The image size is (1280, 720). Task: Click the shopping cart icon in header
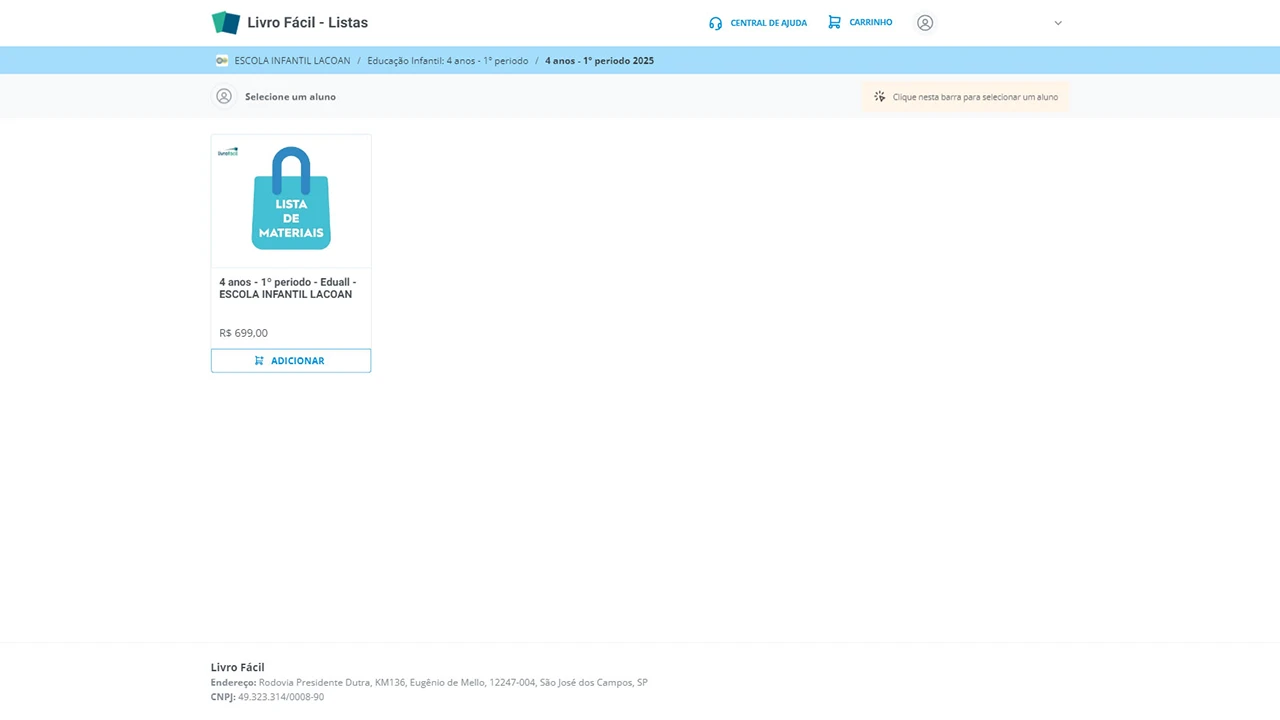pyautogui.click(x=834, y=22)
